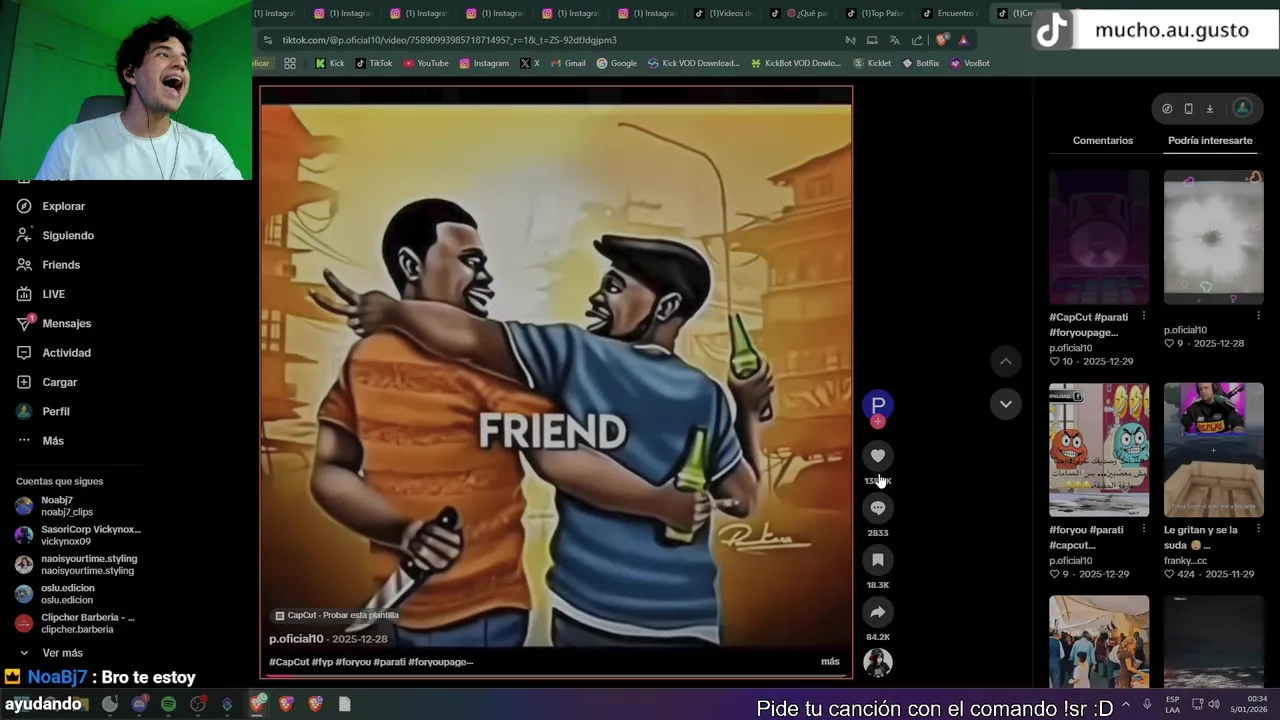Image resolution: width=1280 pixels, height=720 pixels.
Task: Open Friends section in sidebar
Action: click(x=48, y=265)
